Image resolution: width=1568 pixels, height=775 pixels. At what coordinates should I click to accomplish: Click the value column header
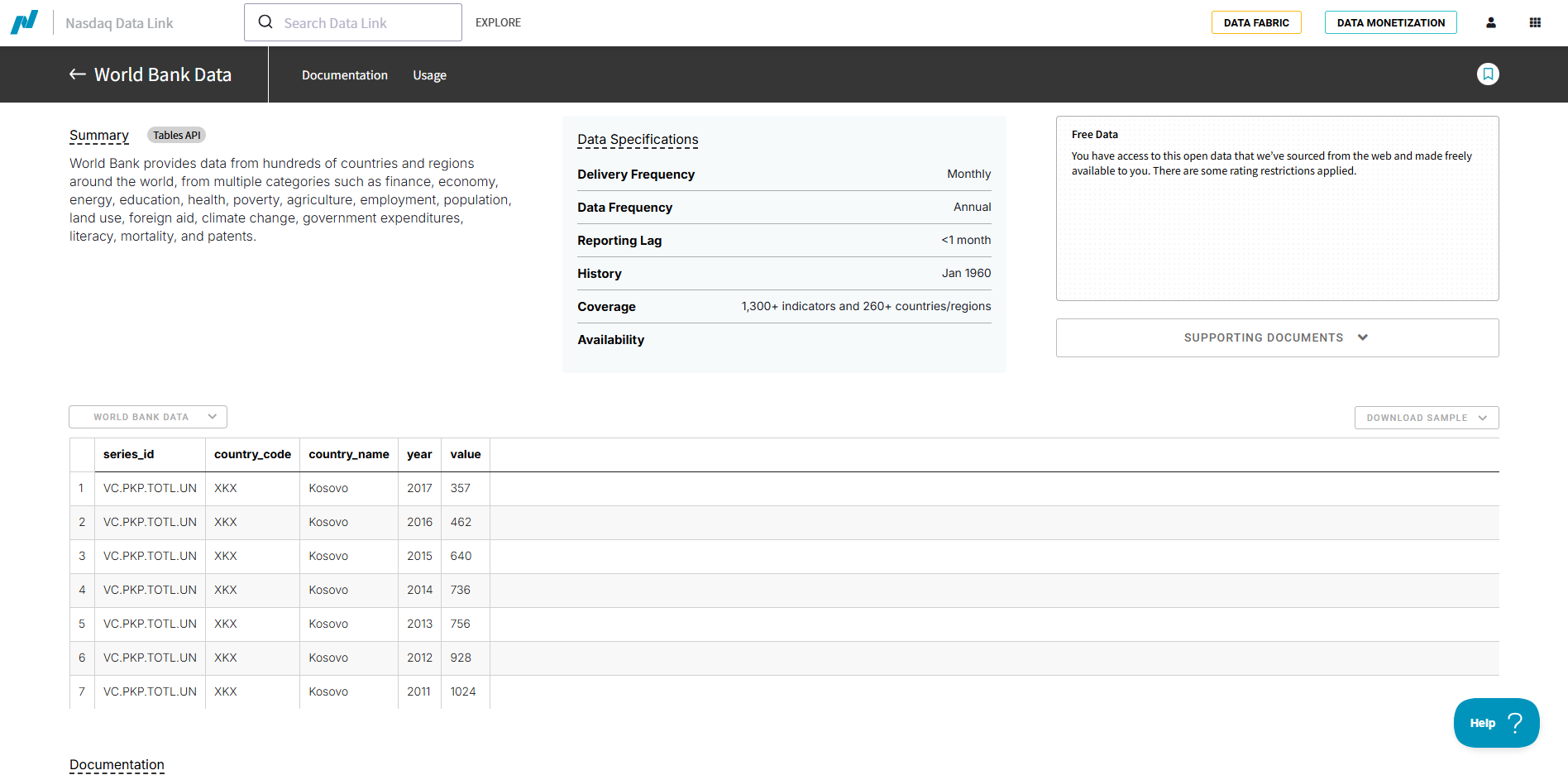pos(466,454)
